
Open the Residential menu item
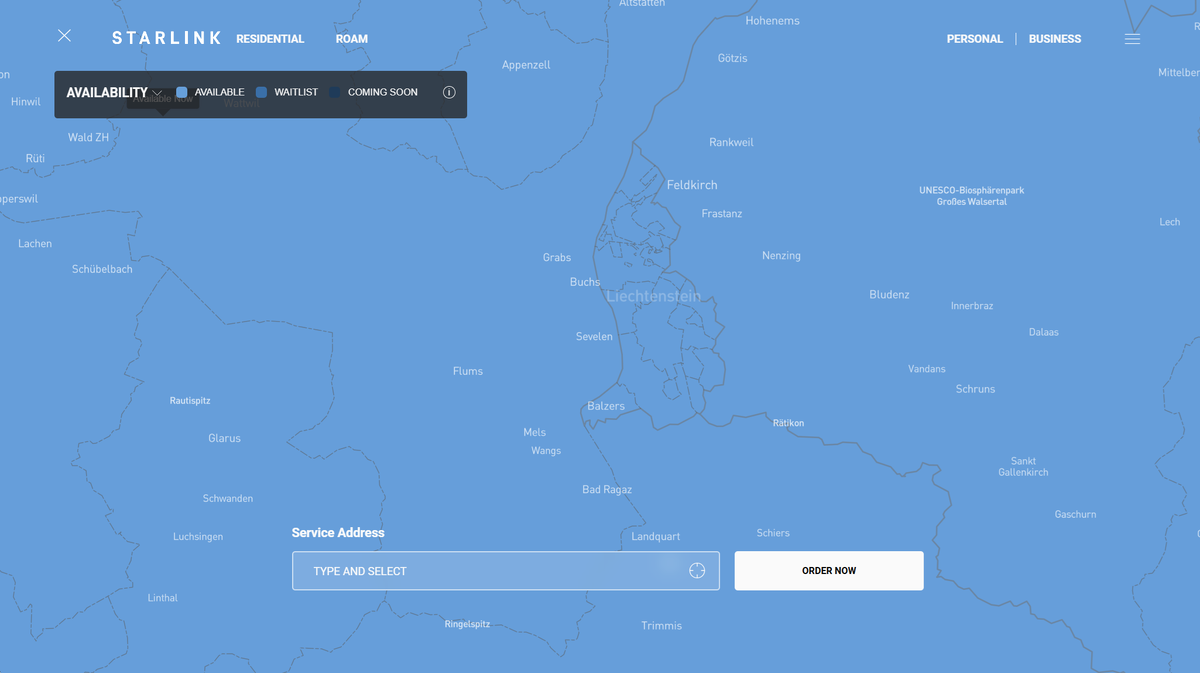tap(270, 39)
